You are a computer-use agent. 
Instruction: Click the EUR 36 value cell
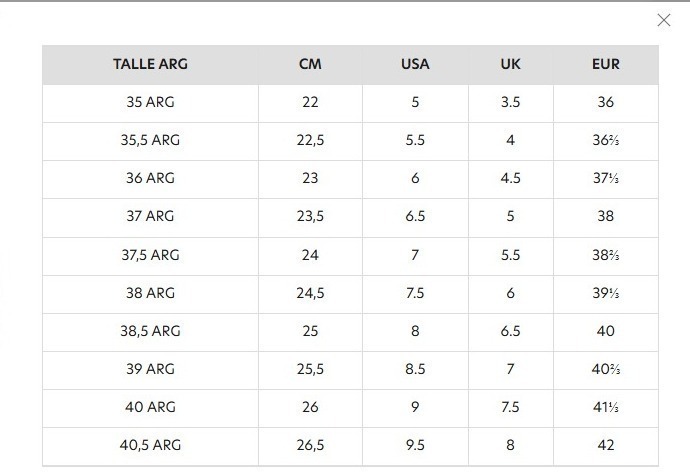606,102
